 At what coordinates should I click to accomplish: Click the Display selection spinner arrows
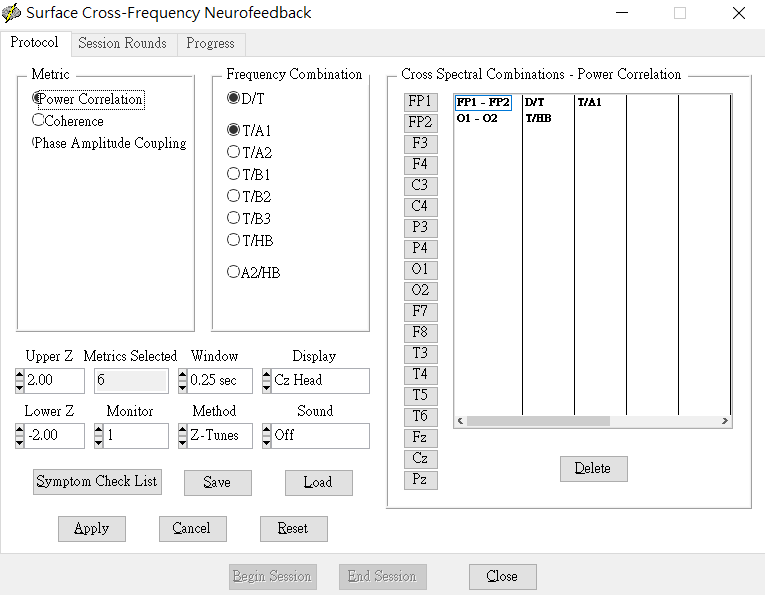coord(266,381)
